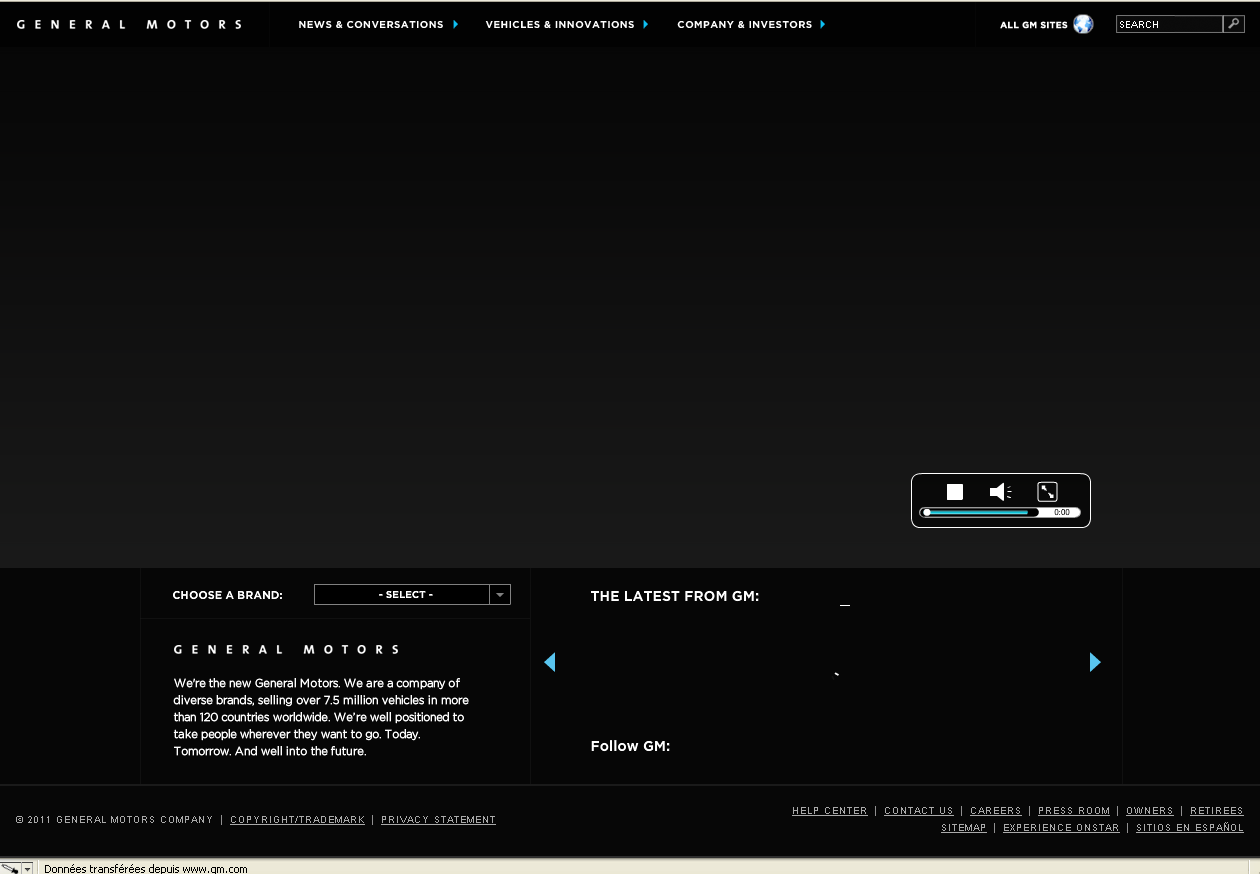This screenshot has height=874, width=1260.
Task: Open the Choose a Brand select dropdown
Action: (412, 595)
